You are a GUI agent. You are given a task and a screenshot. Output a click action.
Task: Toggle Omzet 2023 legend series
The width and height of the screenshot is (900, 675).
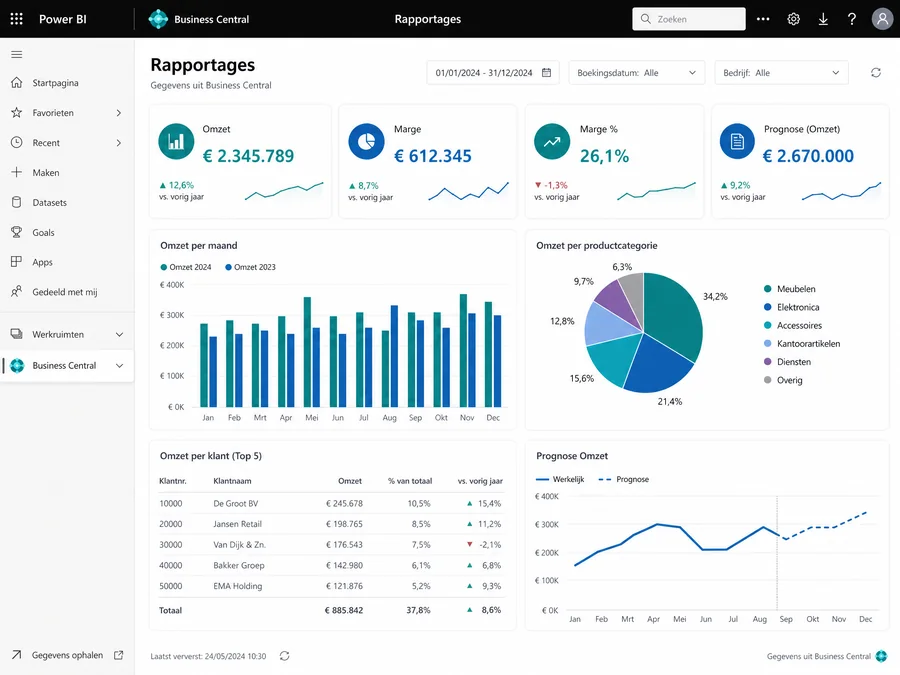point(250,267)
